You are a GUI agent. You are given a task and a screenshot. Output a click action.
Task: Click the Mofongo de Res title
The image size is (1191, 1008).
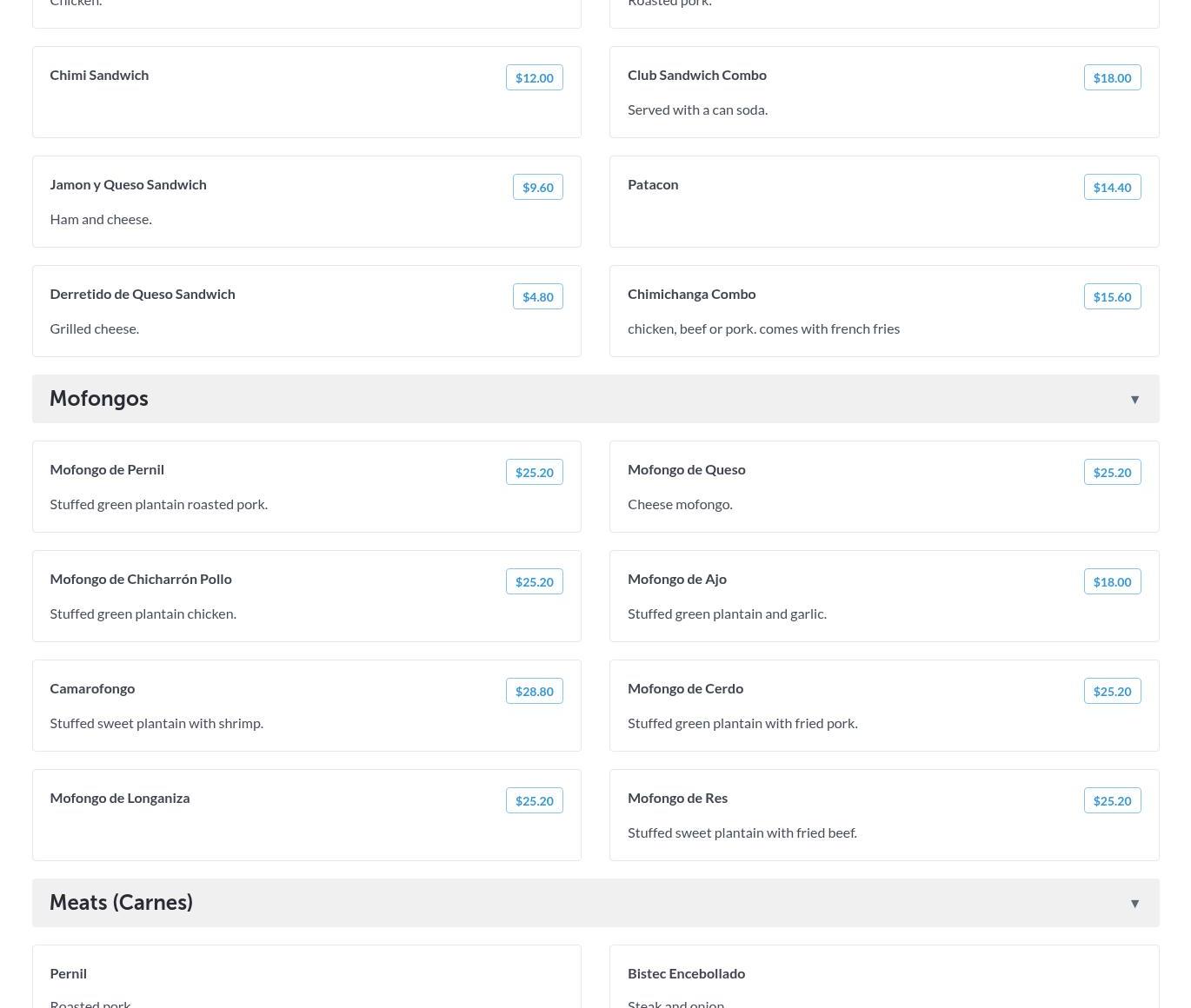click(x=677, y=799)
